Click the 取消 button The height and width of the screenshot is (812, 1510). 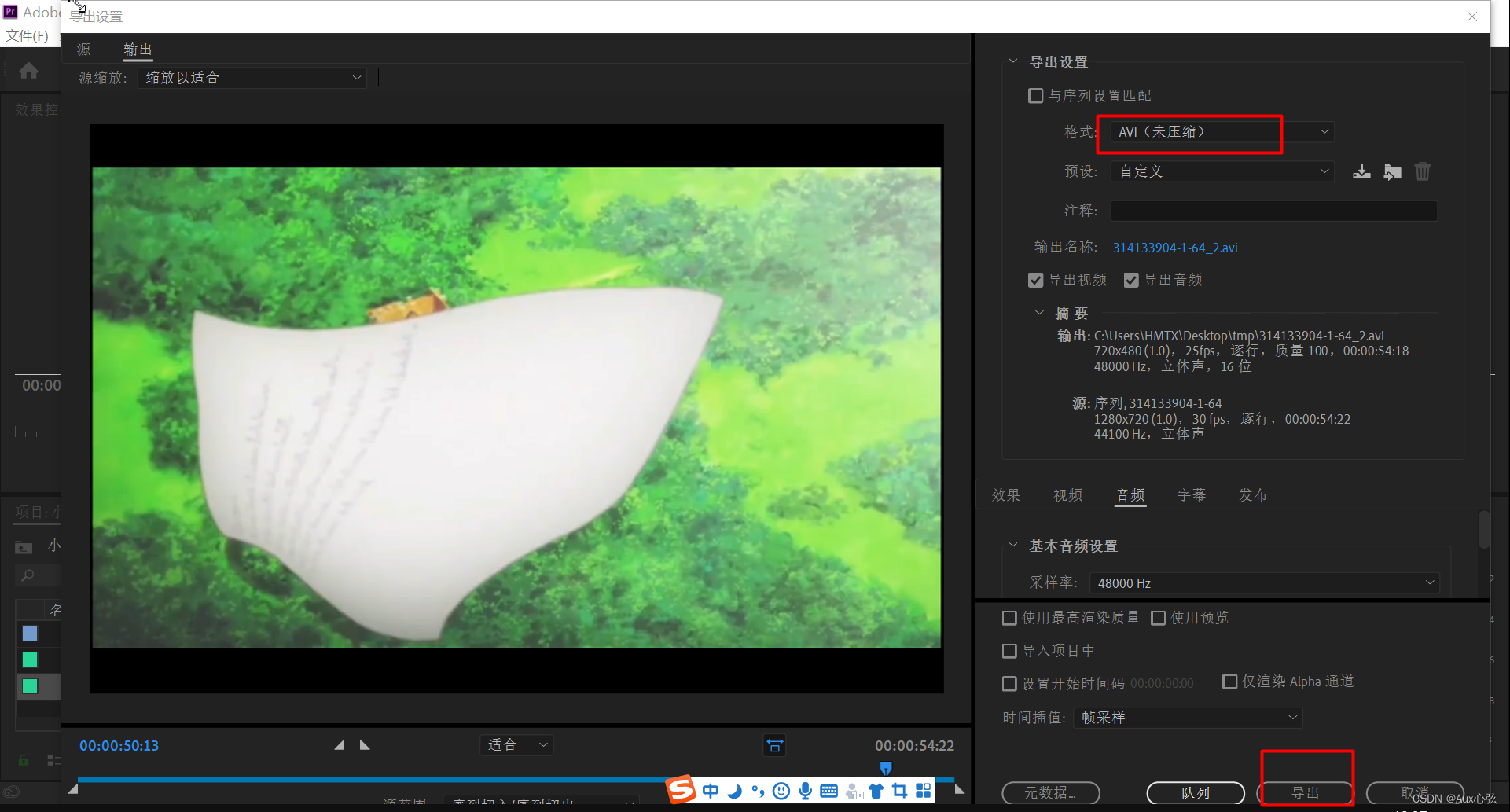pyautogui.click(x=1415, y=793)
